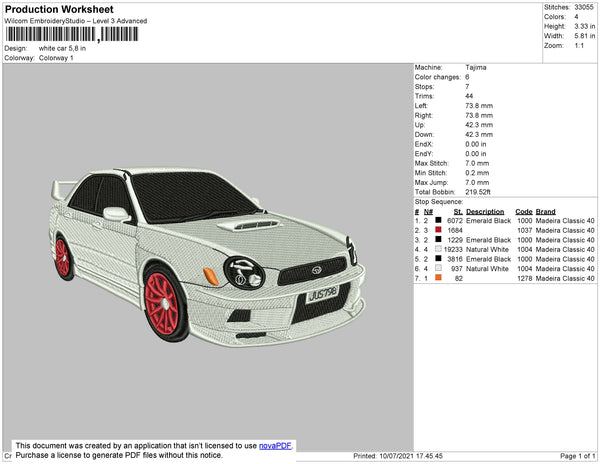This screenshot has width=600, height=464.
Task: Click the novaPDF hyperlink in the notice
Action: (x=275, y=446)
